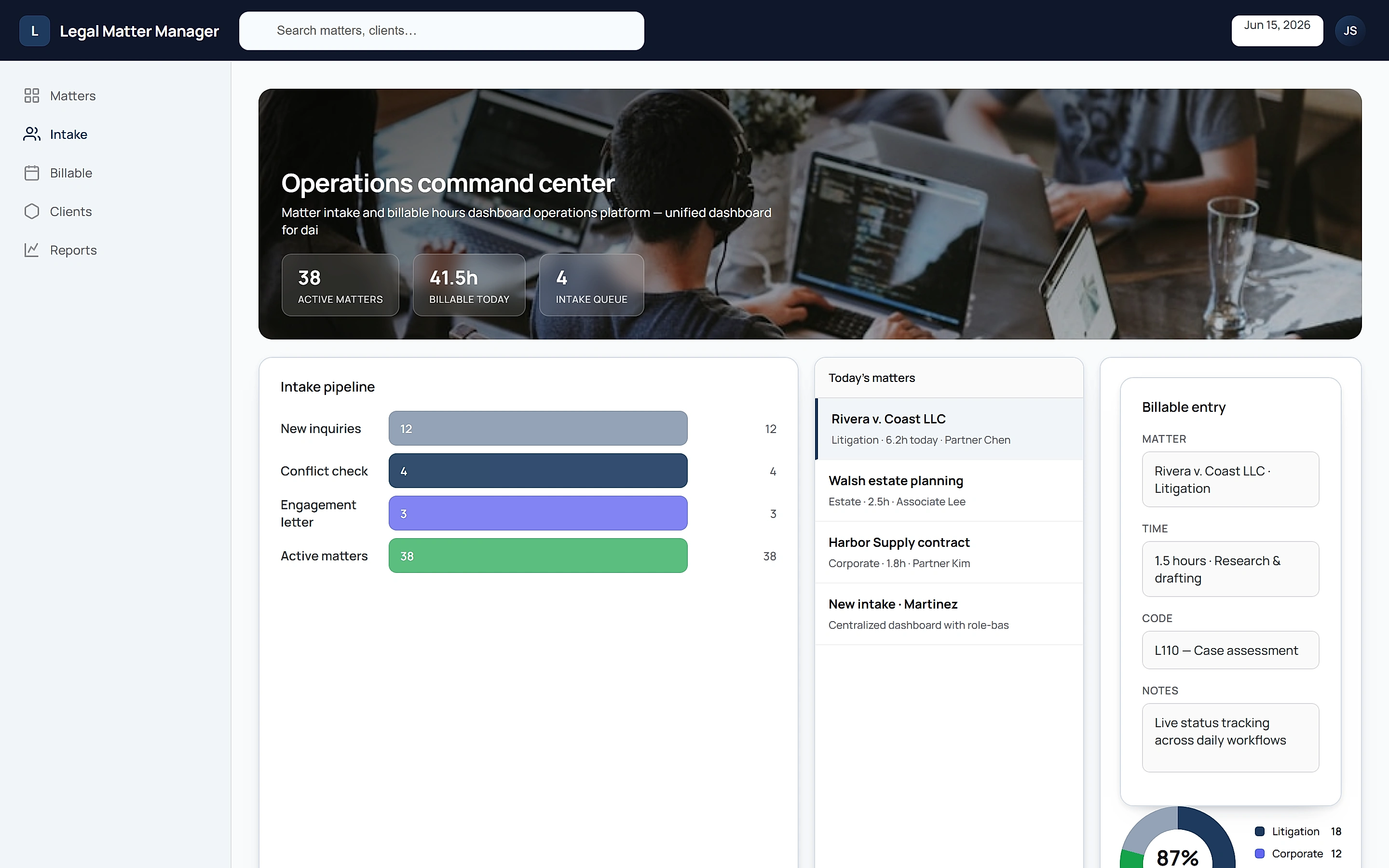
Task: Click the New inquiries pipeline bar
Action: (x=538, y=428)
